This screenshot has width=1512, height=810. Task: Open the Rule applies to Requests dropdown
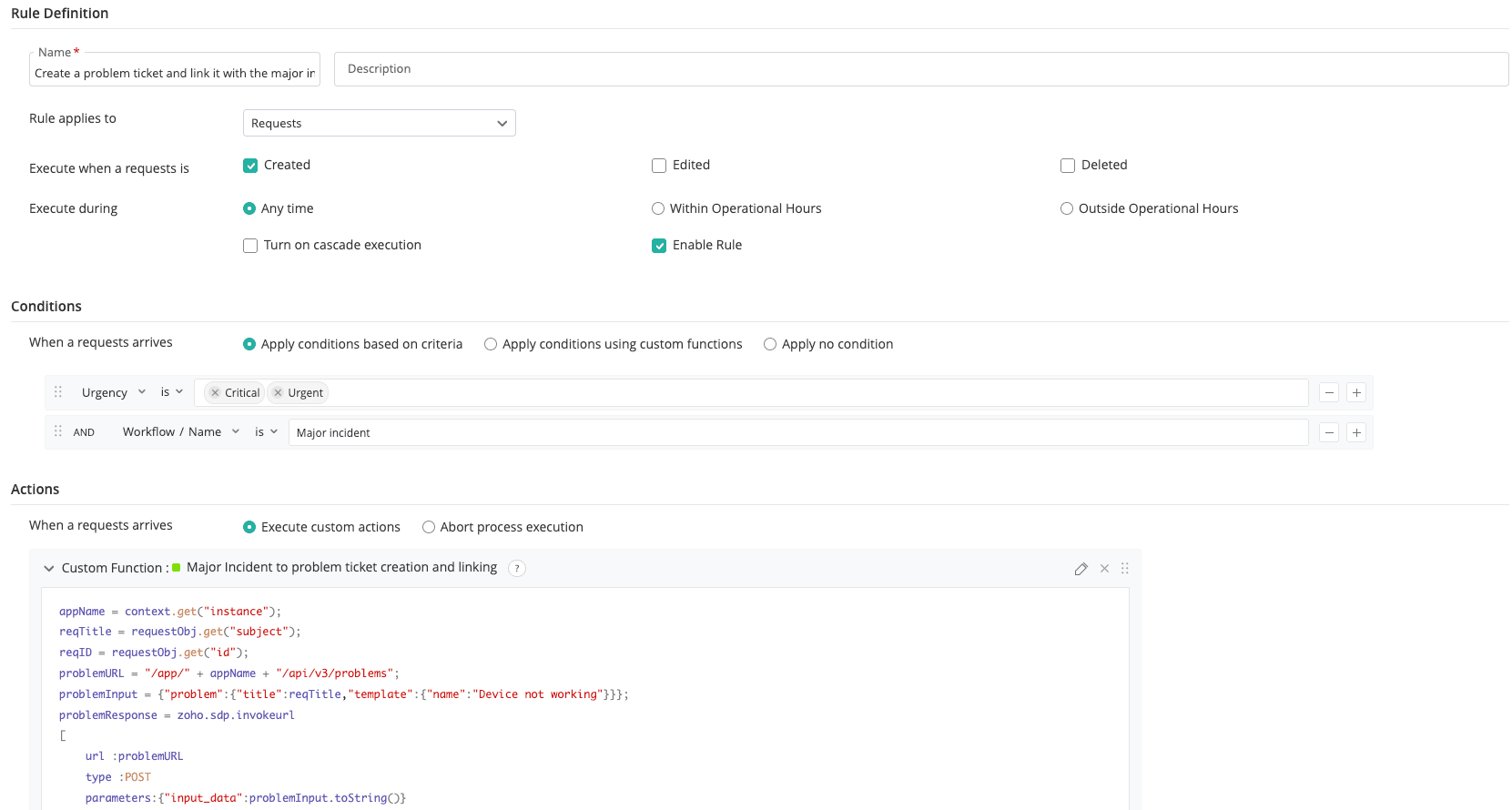coord(380,123)
